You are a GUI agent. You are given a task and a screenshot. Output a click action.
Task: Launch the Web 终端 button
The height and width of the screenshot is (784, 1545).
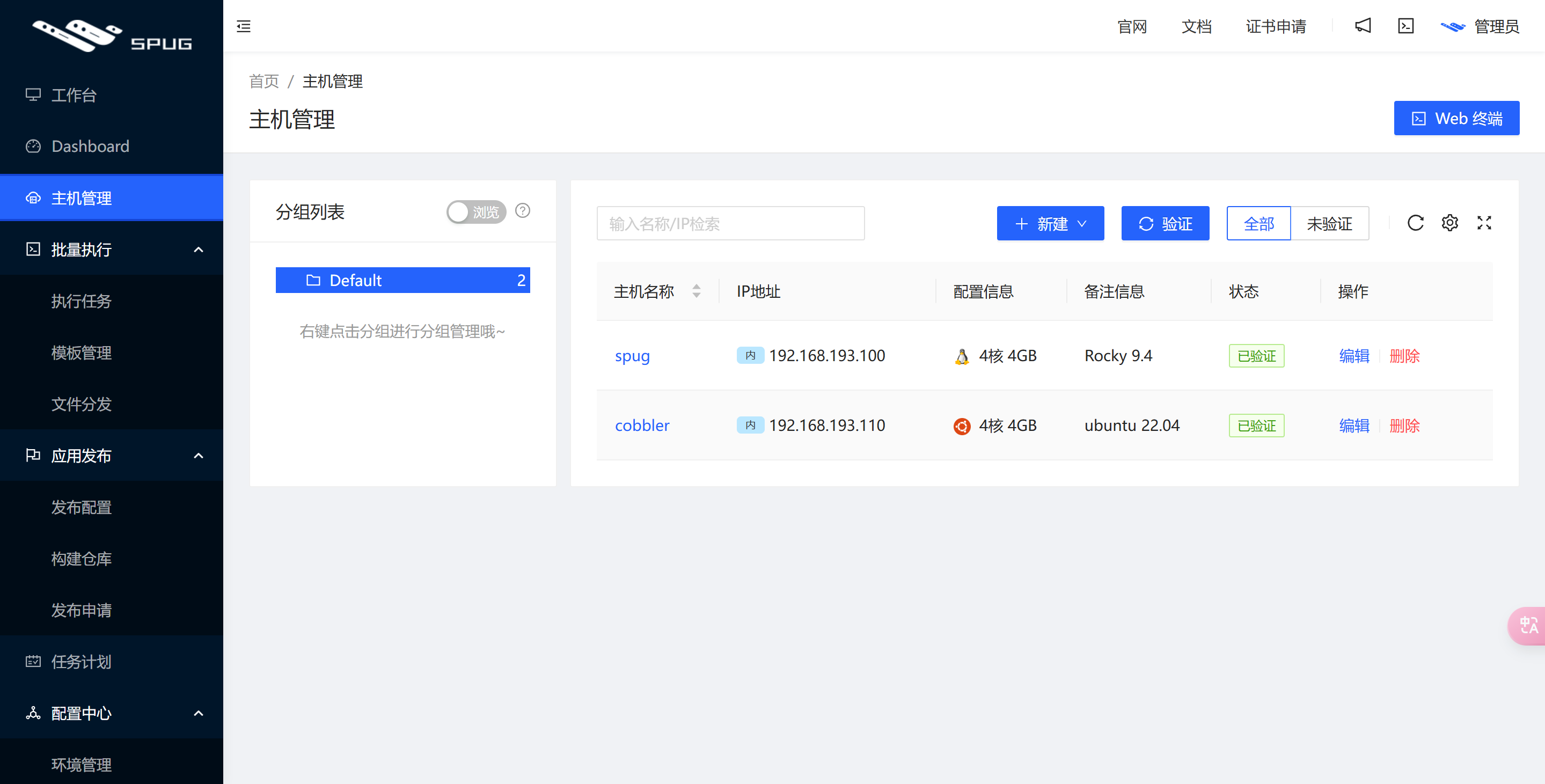pos(1456,118)
